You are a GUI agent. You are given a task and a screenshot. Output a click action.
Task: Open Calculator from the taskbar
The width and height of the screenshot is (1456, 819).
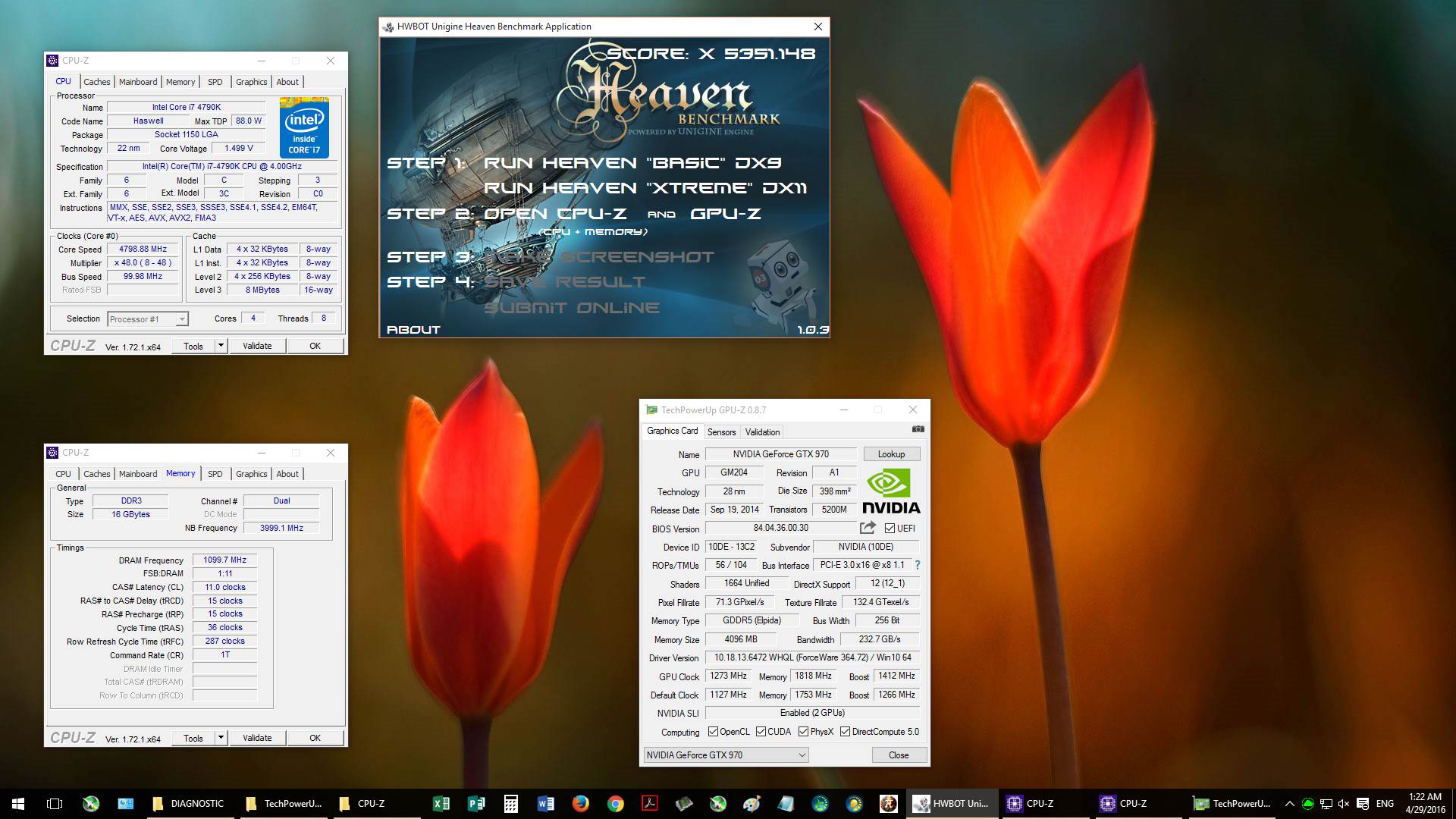coord(511,804)
